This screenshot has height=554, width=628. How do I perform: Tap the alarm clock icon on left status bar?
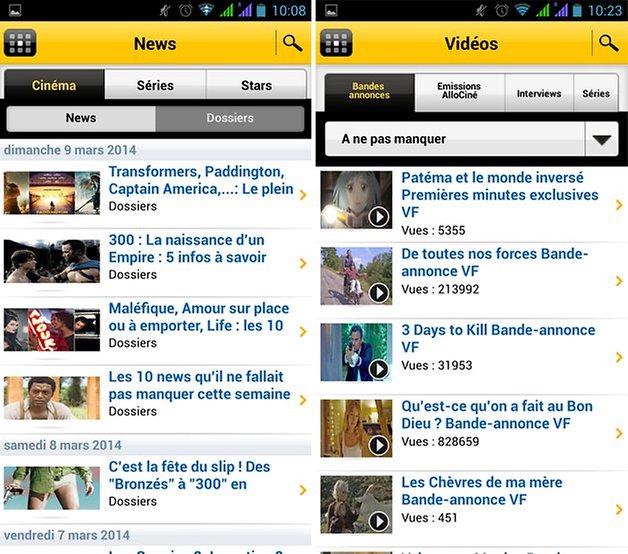185,10
